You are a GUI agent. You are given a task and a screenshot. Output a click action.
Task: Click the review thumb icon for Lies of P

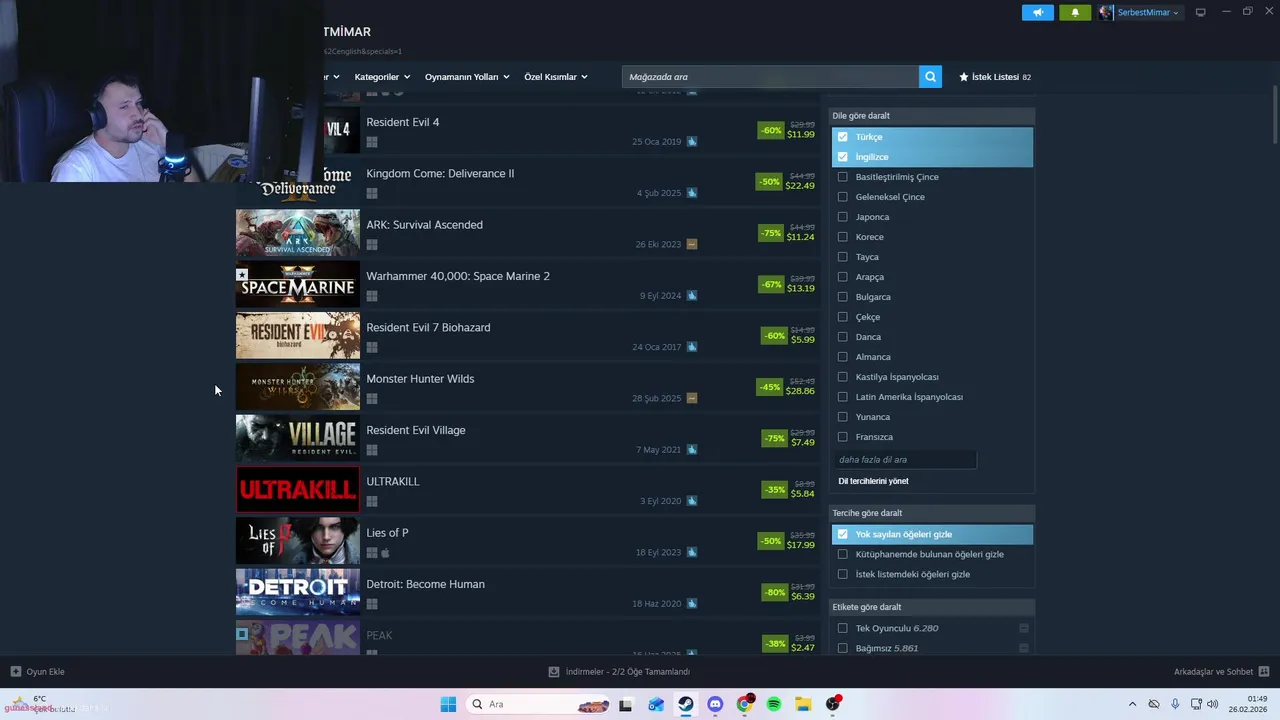coord(692,552)
